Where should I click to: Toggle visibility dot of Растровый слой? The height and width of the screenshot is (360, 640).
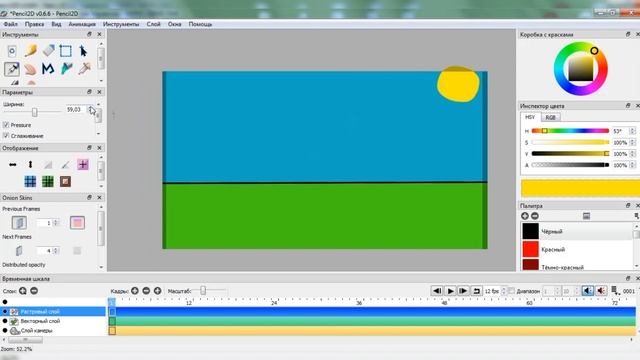5,311
